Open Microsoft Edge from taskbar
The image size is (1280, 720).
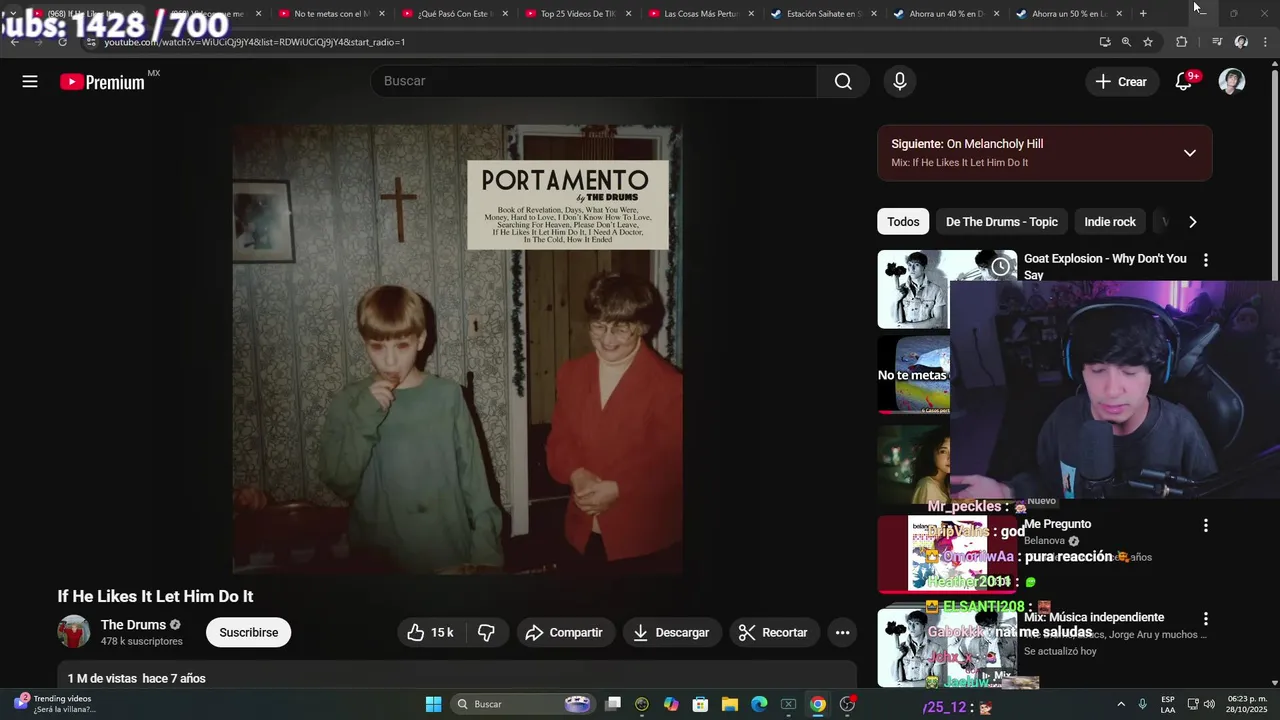(x=759, y=704)
